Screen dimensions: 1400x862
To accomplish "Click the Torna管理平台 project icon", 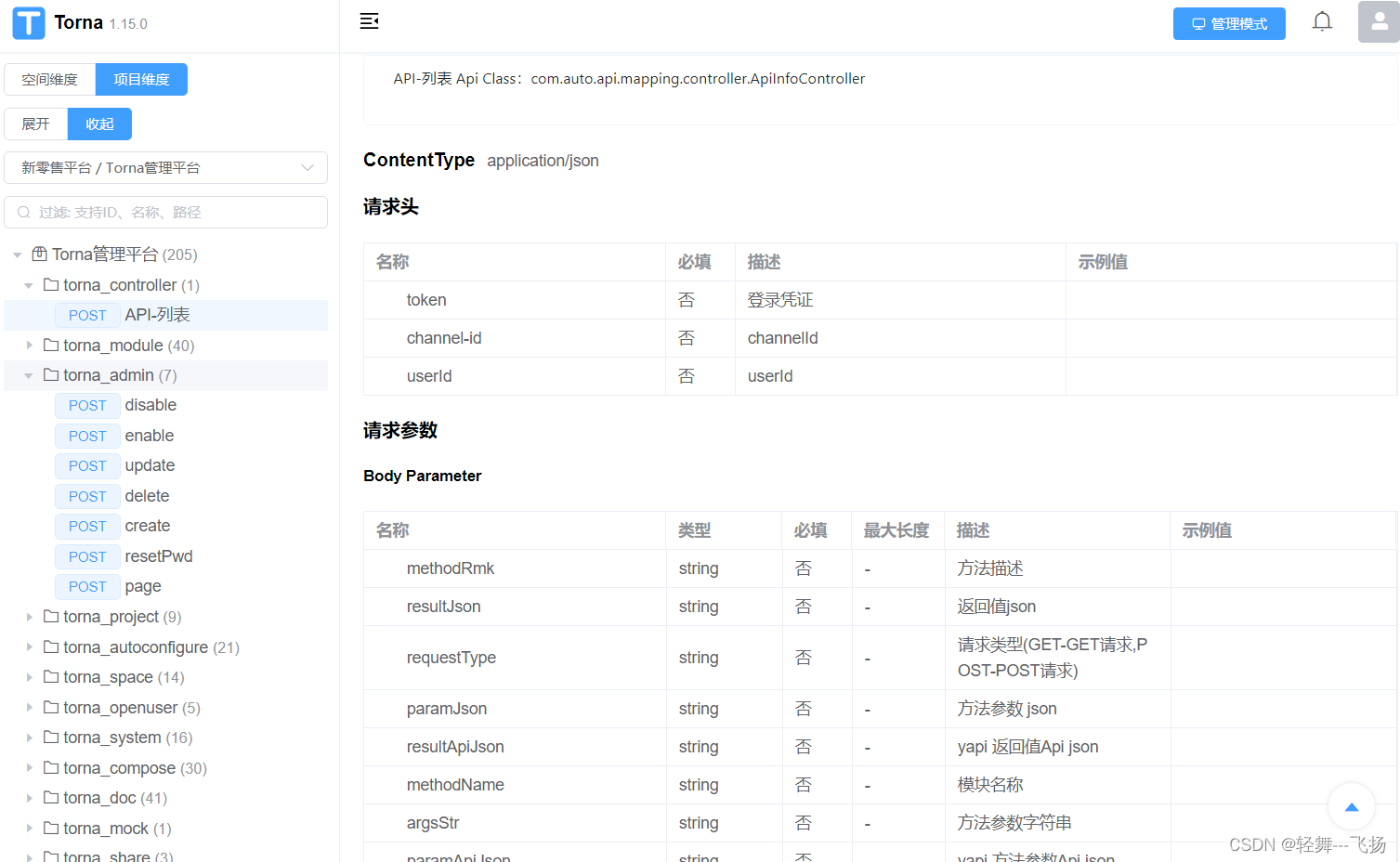I will [40, 254].
